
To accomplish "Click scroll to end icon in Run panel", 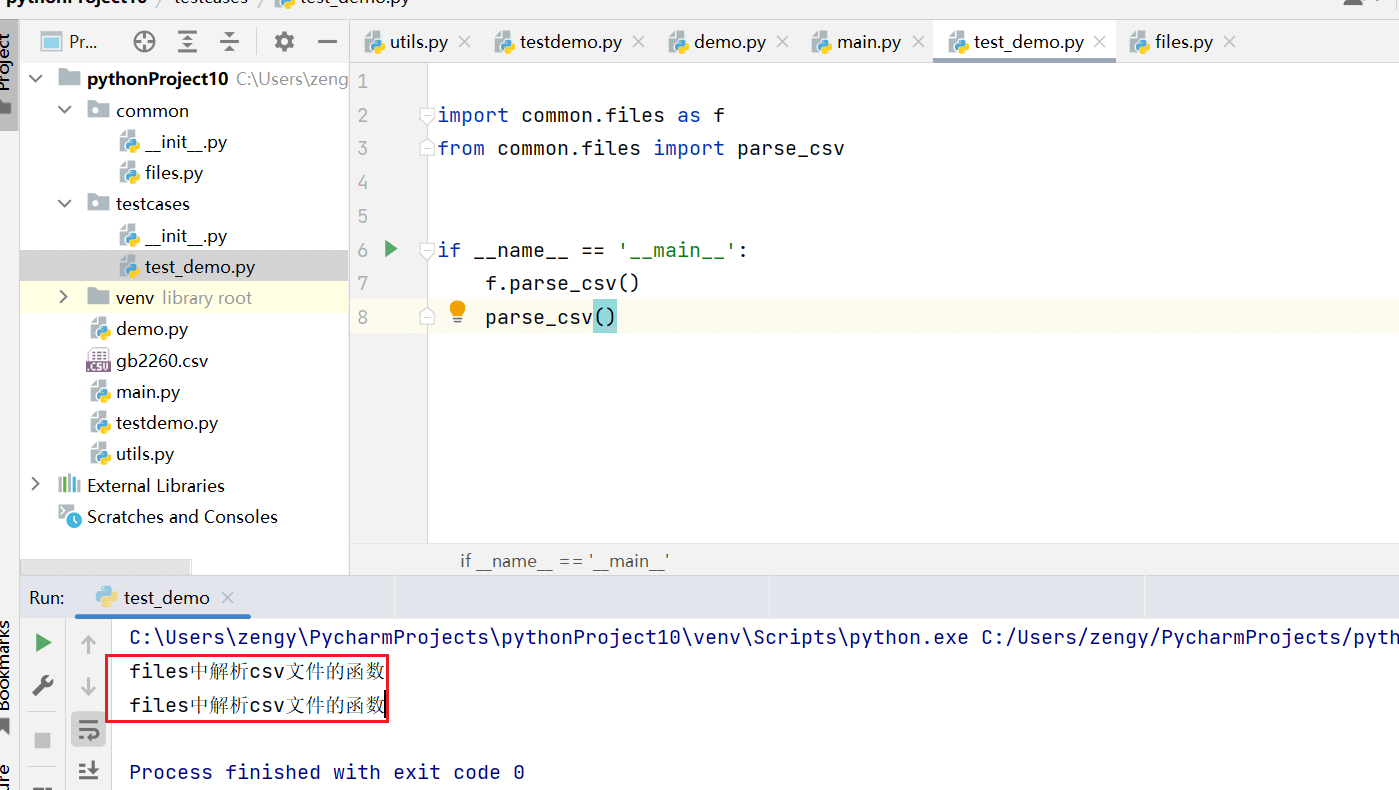I will pos(88,769).
